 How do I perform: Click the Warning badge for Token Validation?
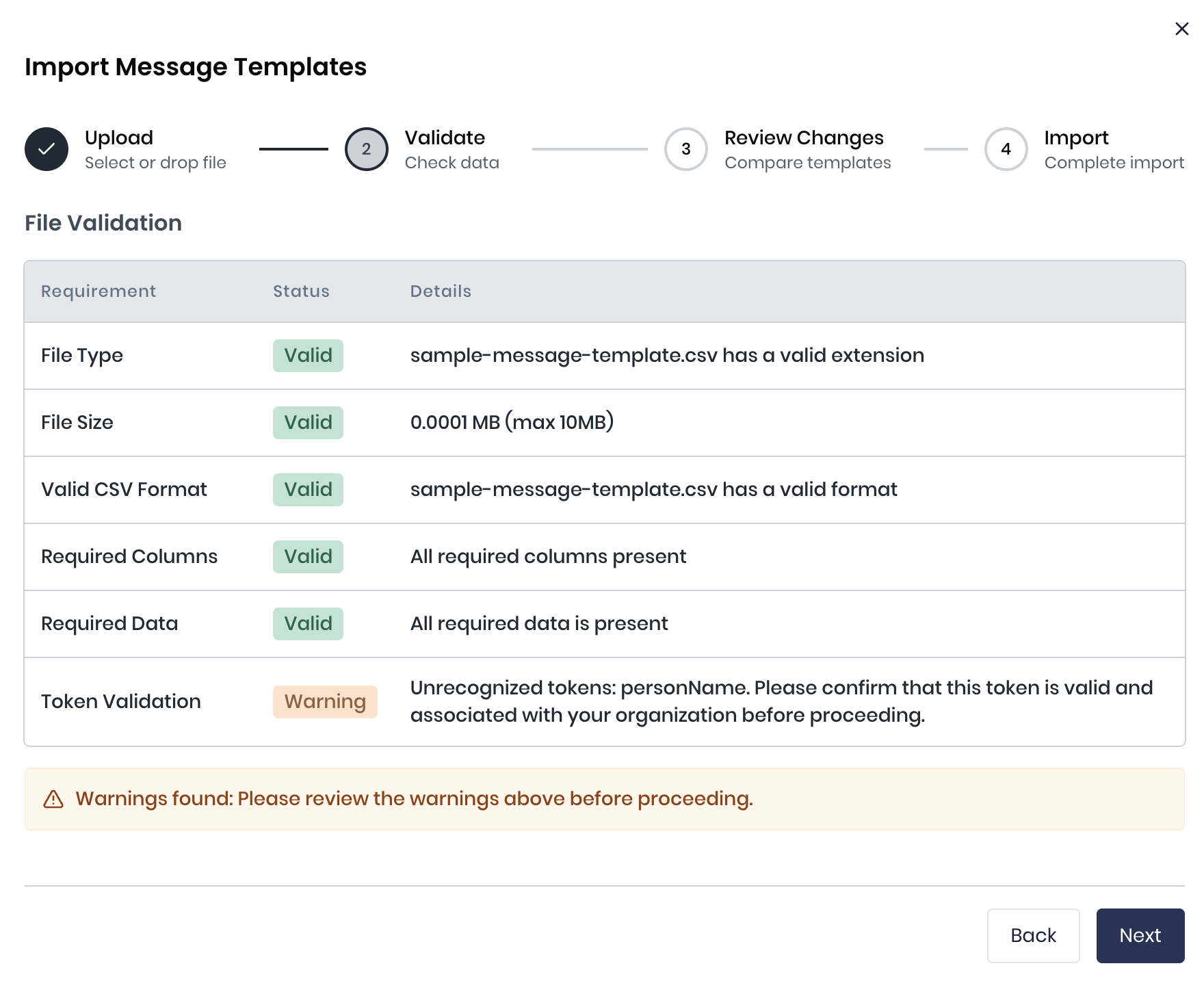[325, 702]
